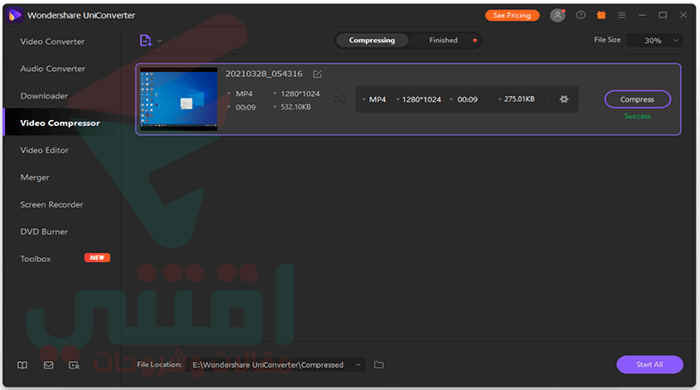Open Screen Recorder section

52,205
